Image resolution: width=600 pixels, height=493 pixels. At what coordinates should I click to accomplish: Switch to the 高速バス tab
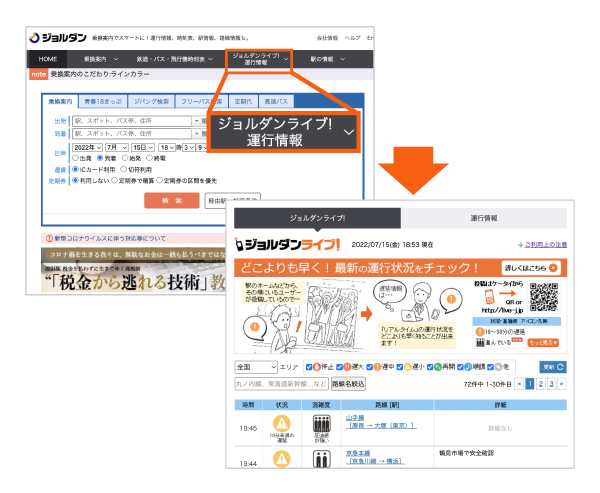coord(276,101)
